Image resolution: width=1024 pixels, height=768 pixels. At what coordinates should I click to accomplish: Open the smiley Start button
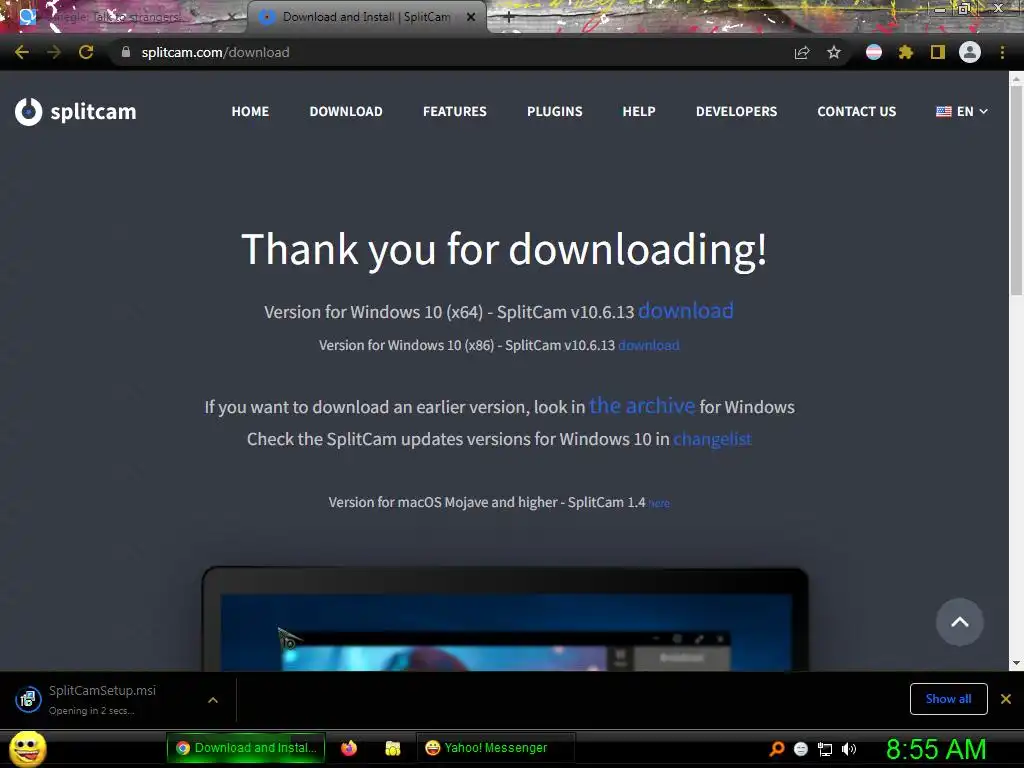pos(28,748)
